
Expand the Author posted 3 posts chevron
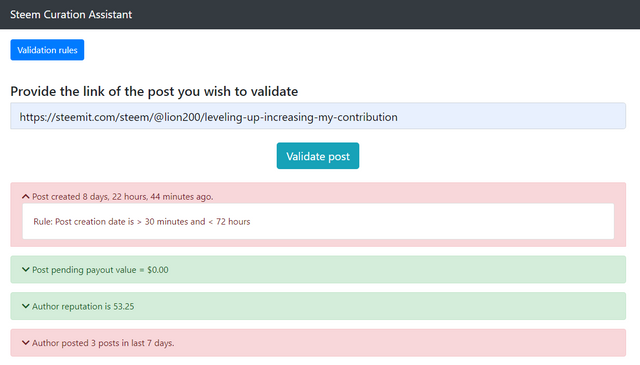pyautogui.click(x=26, y=343)
